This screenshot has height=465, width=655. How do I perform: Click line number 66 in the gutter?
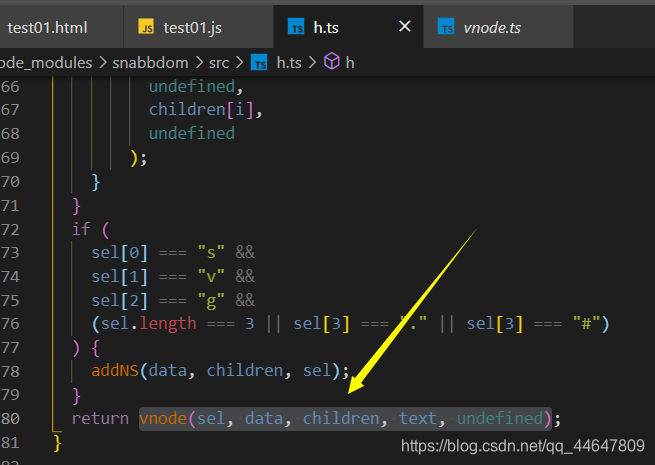click(10, 87)
